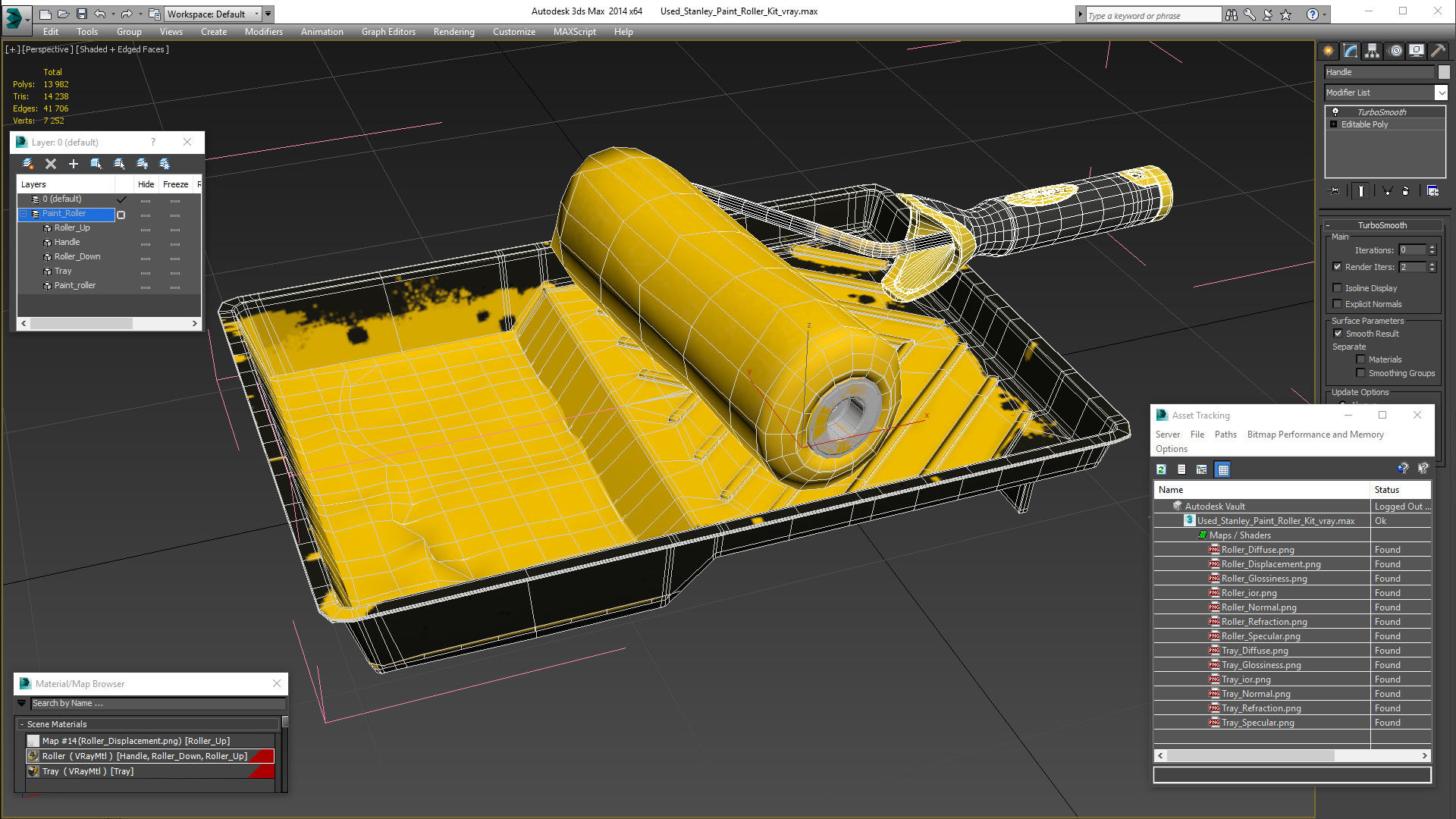Toggle TurboSmooth lightbulb visibility
Screen dimensions: 1456x819
coord(1335,112)
